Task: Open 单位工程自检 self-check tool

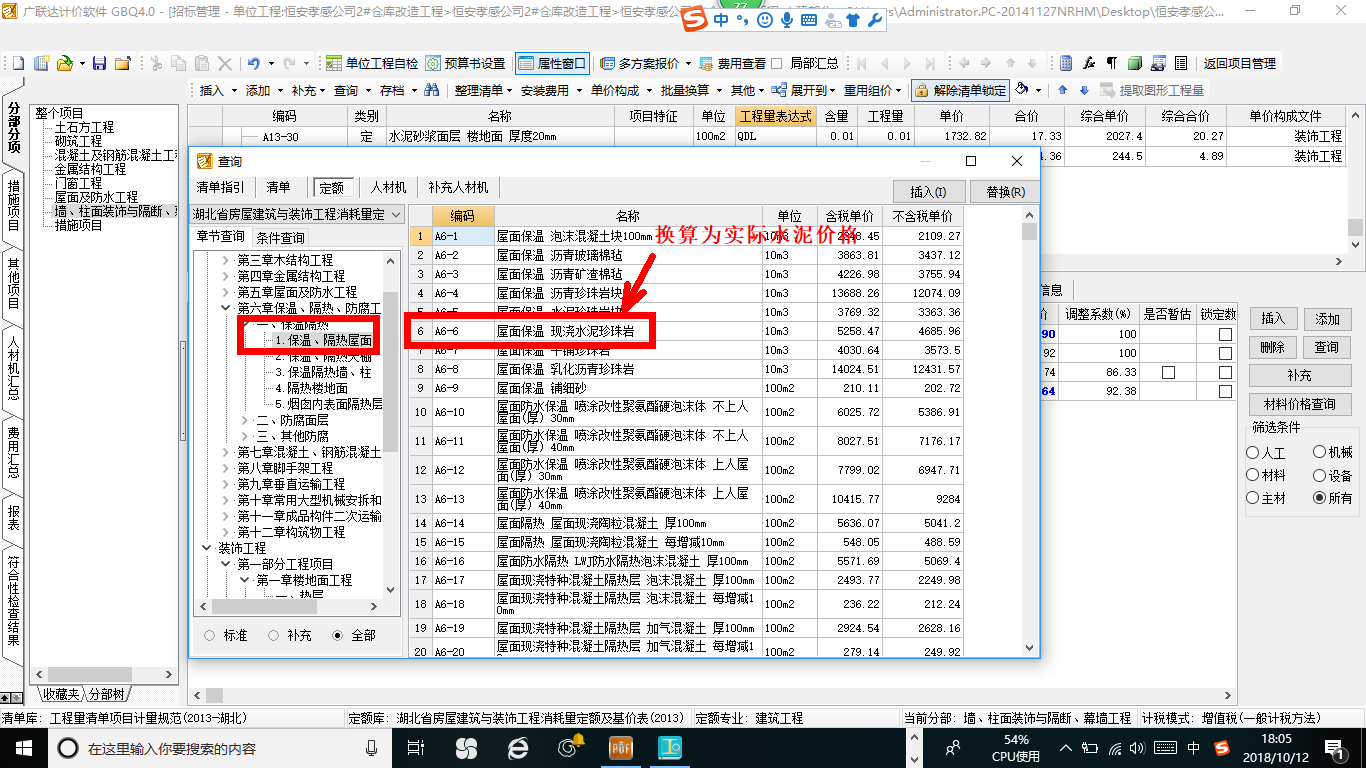Action: (372, 63)
